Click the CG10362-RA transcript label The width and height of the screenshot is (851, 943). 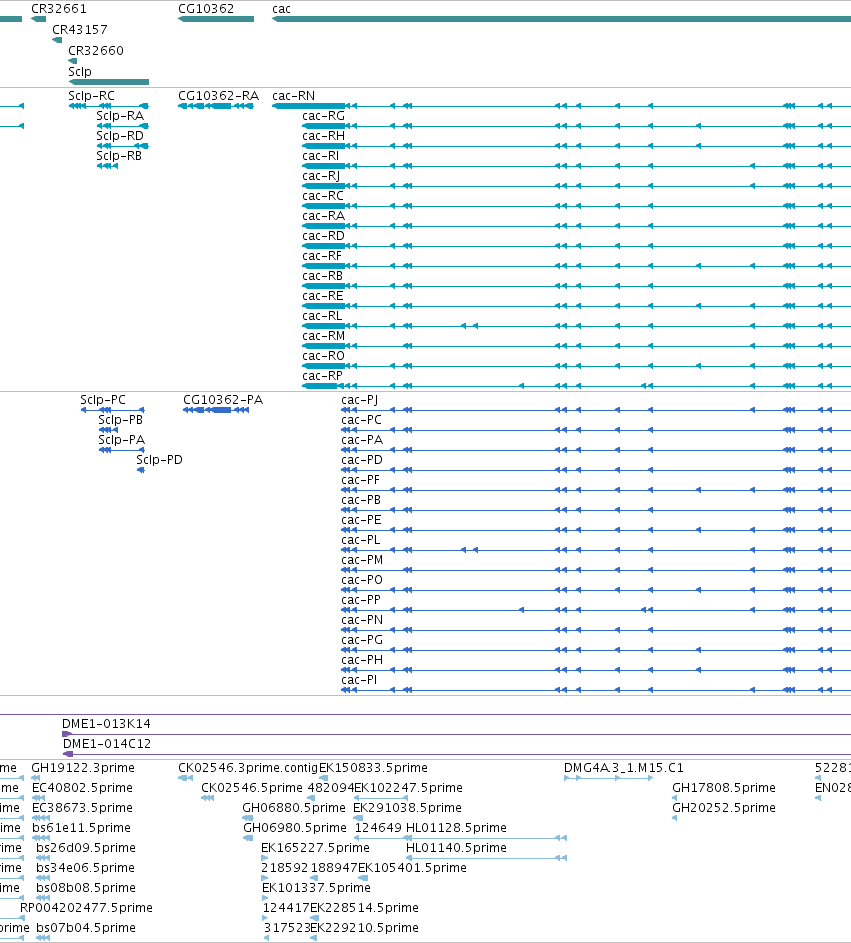(218, 96)
